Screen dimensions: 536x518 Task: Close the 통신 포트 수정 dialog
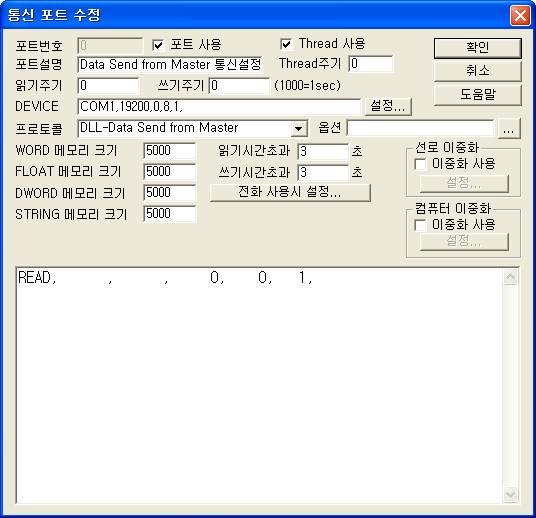point(520,15)
